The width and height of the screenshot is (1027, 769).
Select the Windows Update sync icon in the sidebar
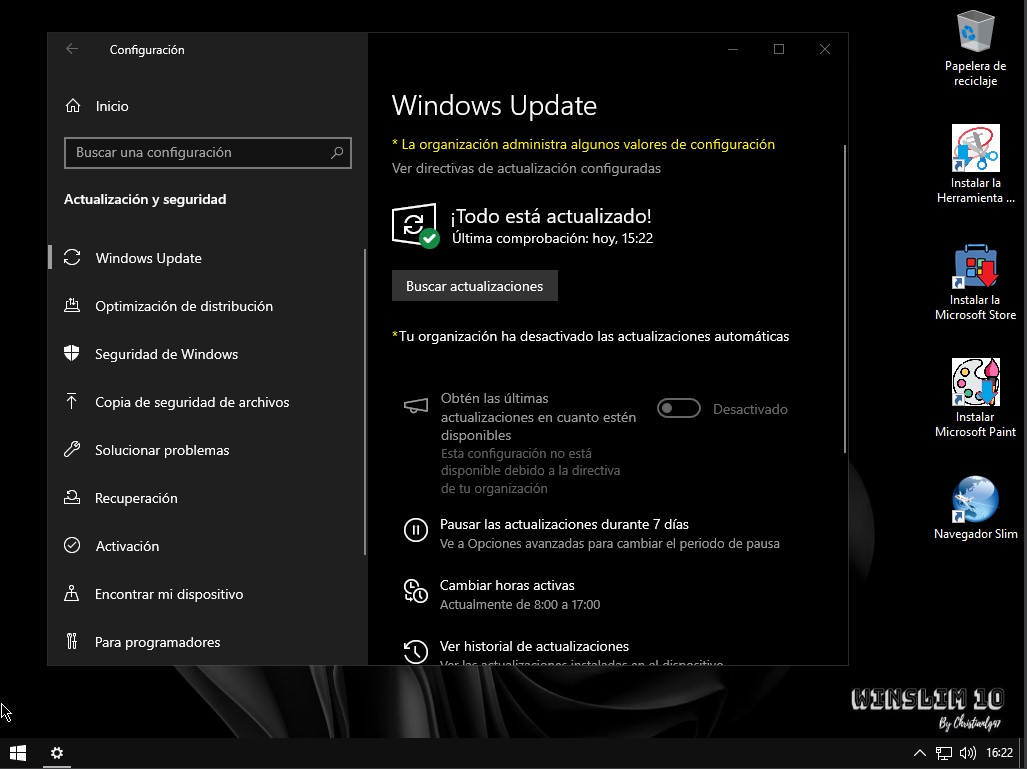pyautogui.click(x=72, y=257)
